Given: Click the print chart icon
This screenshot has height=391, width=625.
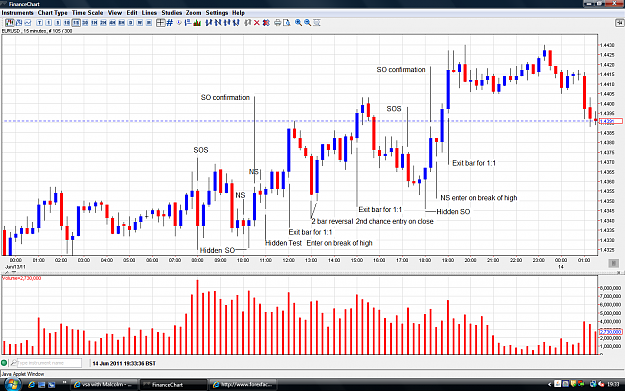Looking at the screenshot, I should coord(277,23).
